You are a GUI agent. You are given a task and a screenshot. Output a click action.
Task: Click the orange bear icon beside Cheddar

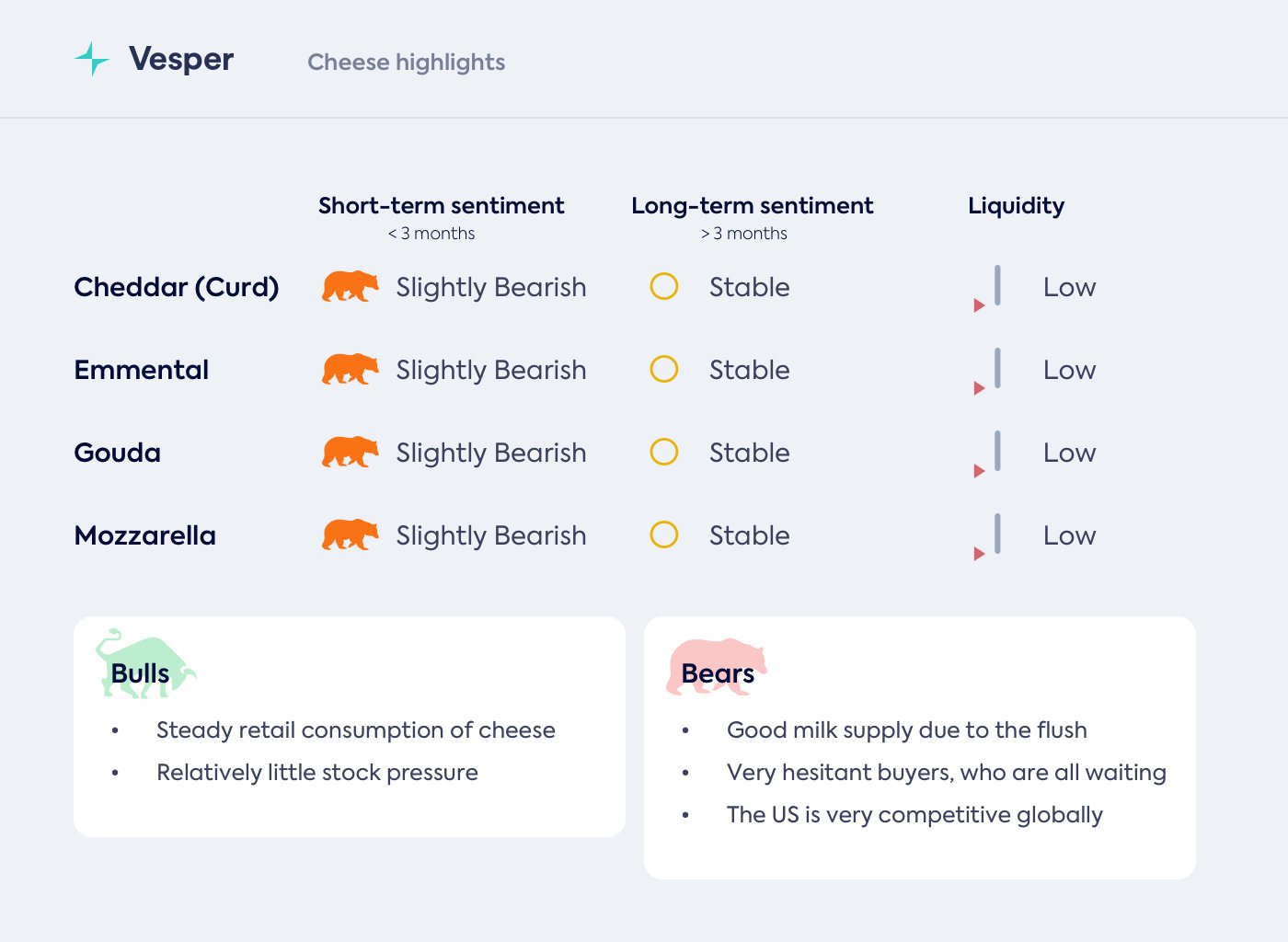click(350, 286)
